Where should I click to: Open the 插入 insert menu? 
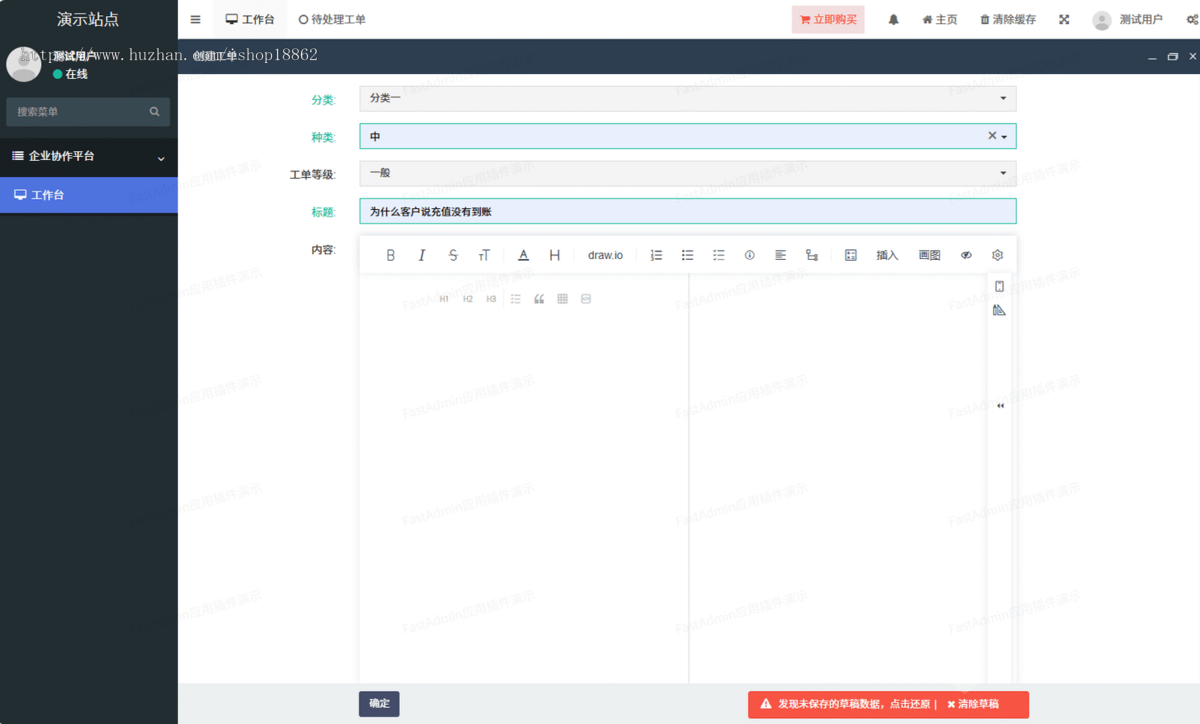[887, 255]
